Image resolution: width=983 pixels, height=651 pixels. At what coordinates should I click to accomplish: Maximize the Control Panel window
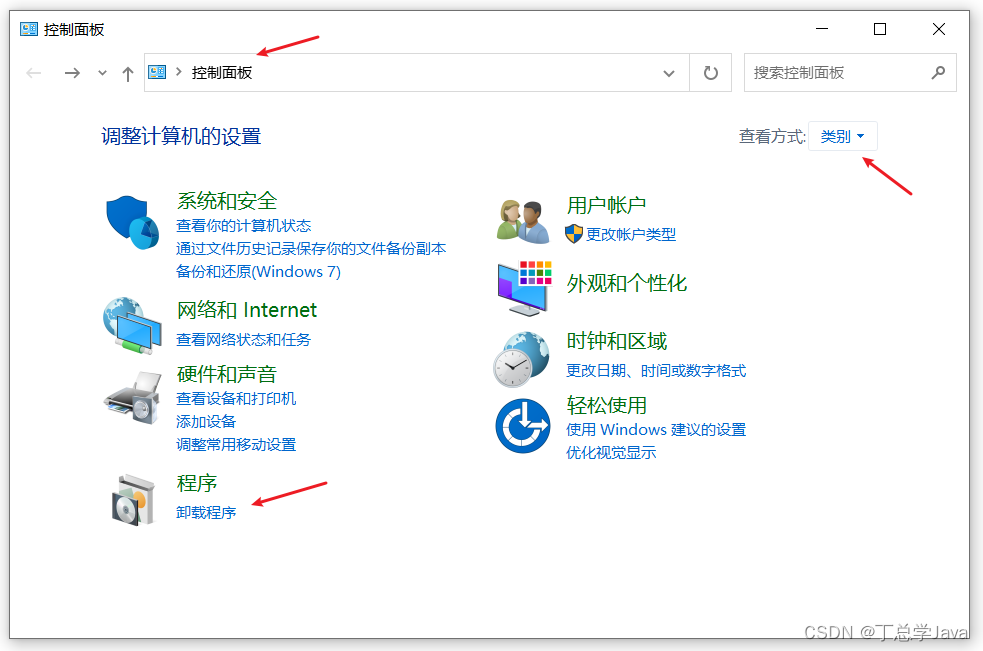tap(880, 29)
